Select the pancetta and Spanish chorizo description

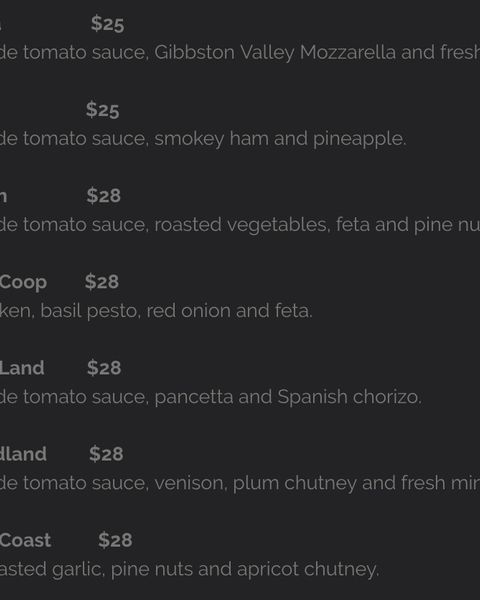coord(211,397)
